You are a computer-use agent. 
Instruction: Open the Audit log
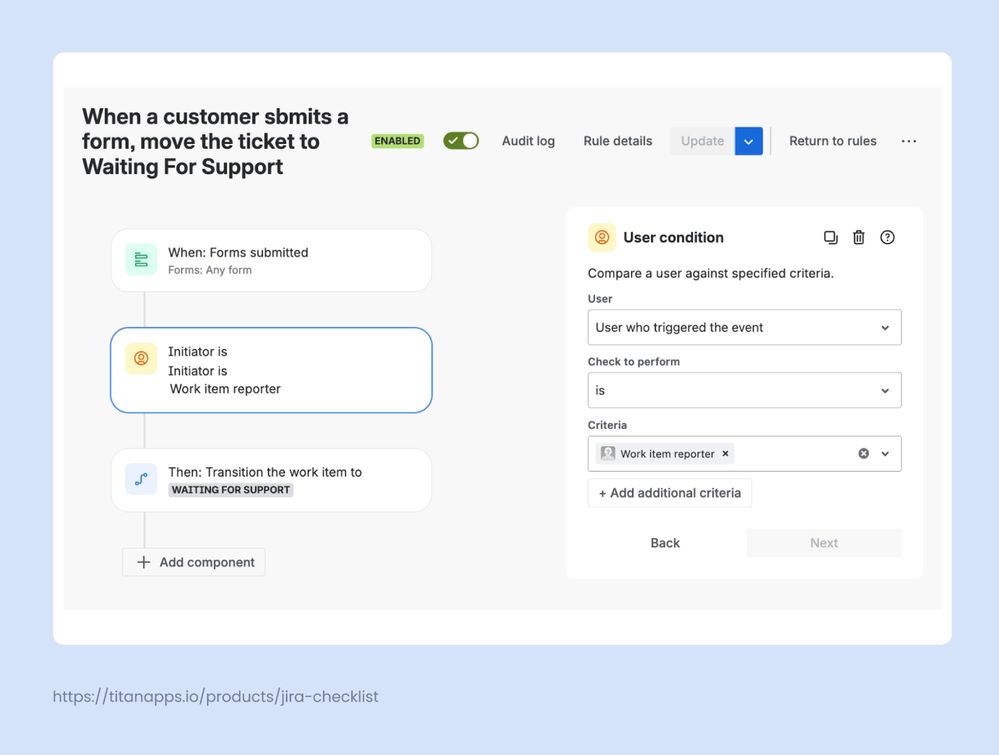pyautogui.click(x=528, y=140)
